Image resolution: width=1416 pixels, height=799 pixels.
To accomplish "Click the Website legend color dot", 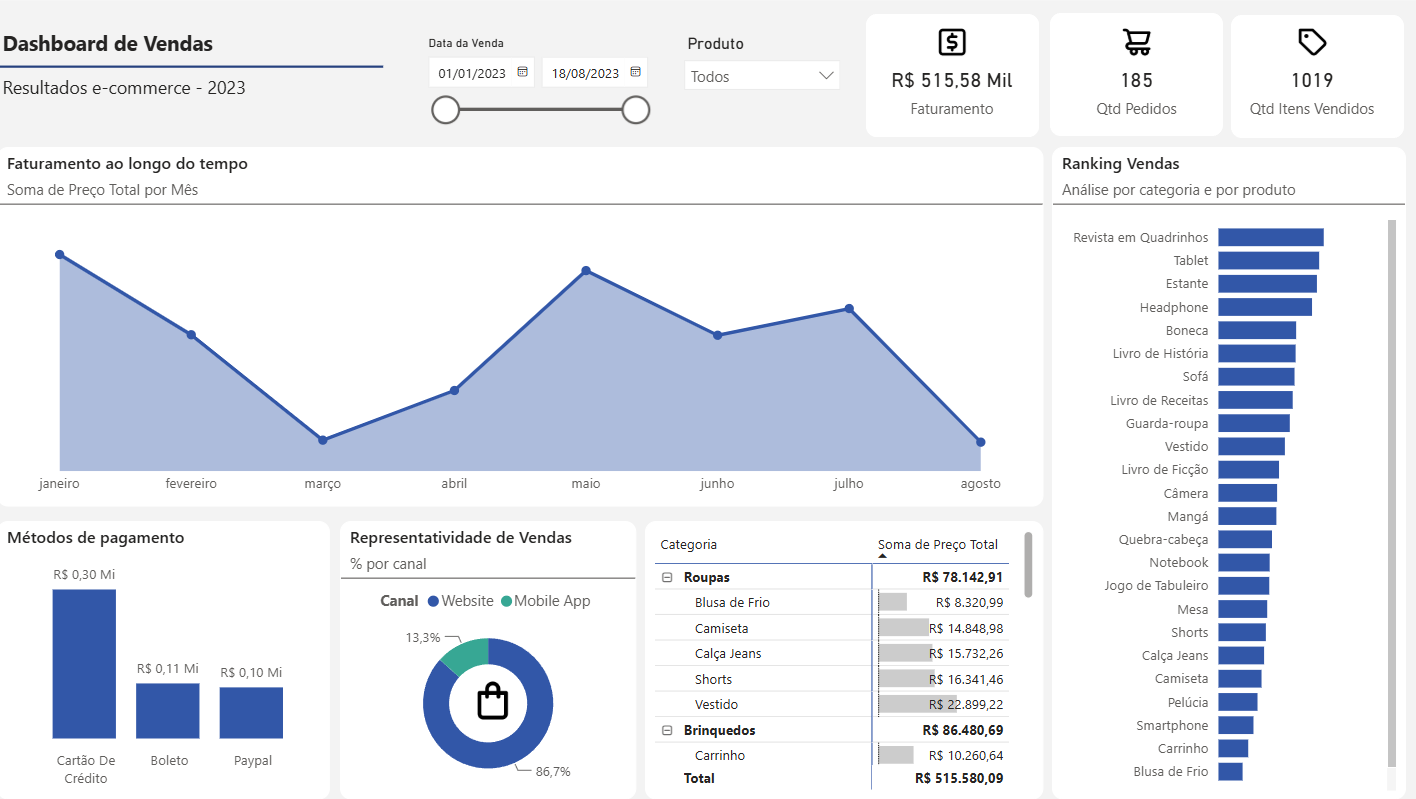I will pos(433,602).
